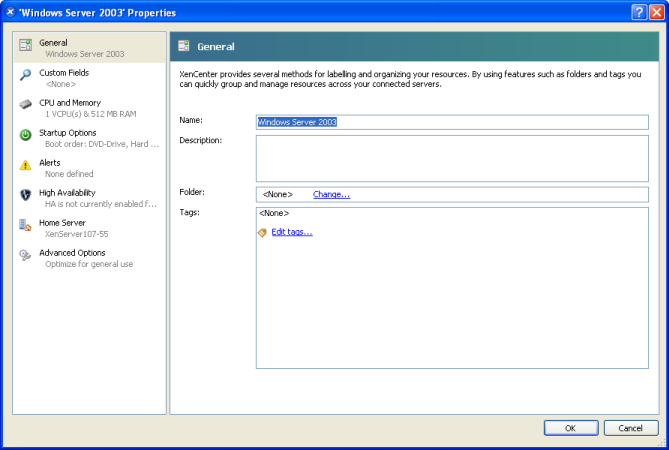The image size is (669, 450).
Task: Click the tag icon beside Edit tags
Action: pyautogui.click(x=262, y=232)
